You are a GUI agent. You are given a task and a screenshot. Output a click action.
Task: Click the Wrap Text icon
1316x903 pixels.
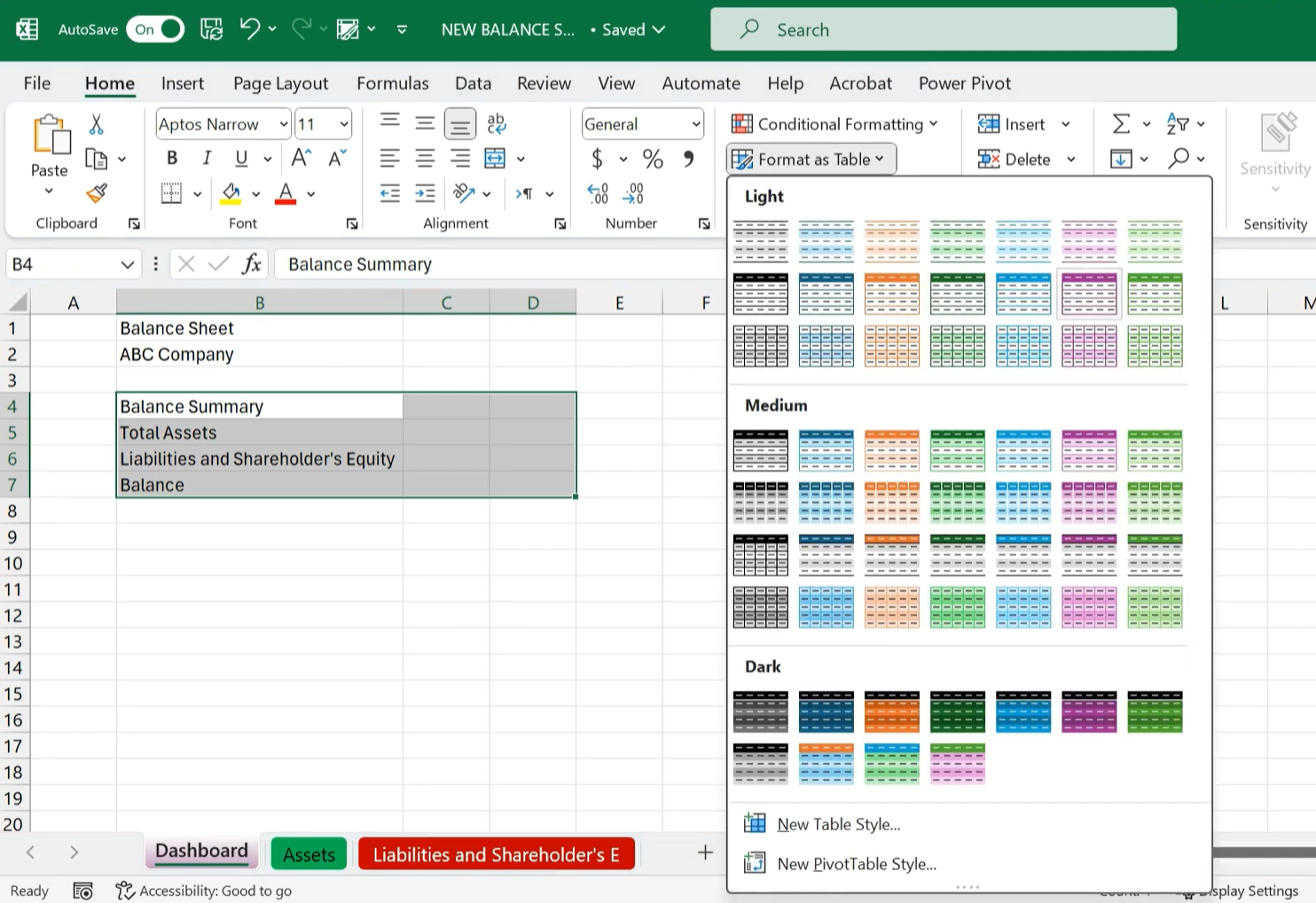(497, 124)
